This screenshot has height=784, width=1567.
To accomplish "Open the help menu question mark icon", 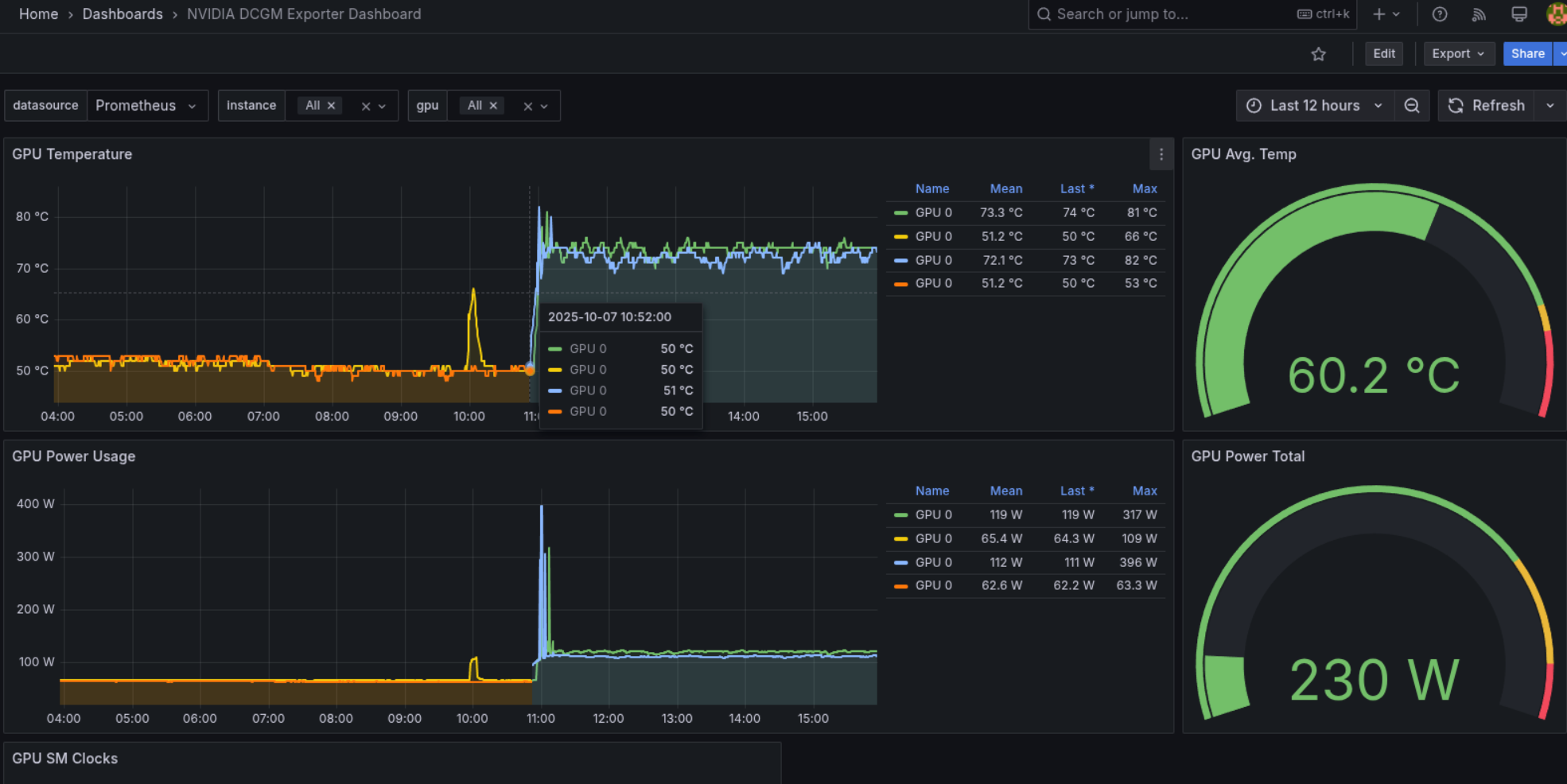I will coord(1438,14).
